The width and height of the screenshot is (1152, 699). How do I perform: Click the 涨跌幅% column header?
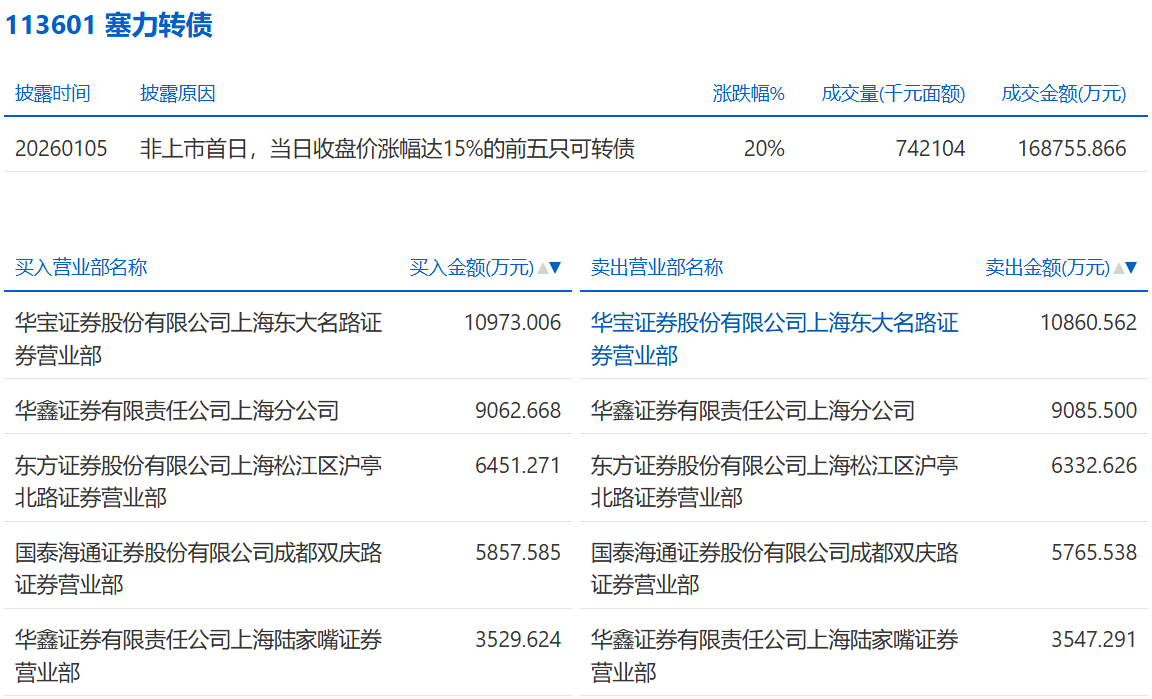point(749,93)
